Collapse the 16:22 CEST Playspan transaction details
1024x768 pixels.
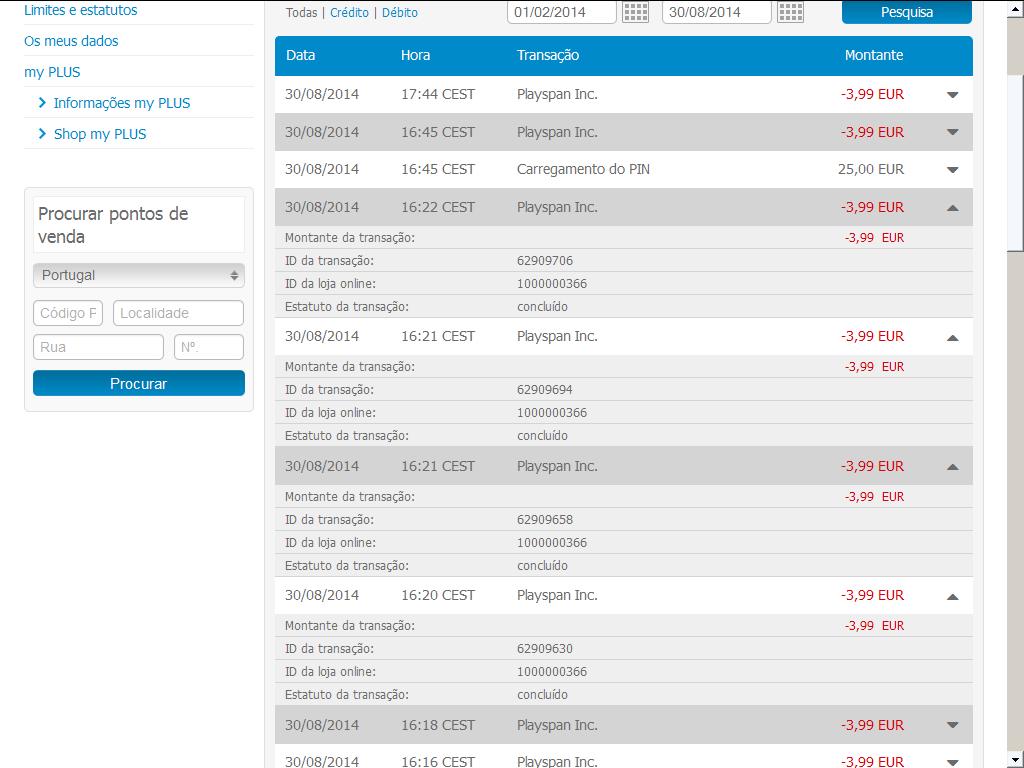[952, 208]
